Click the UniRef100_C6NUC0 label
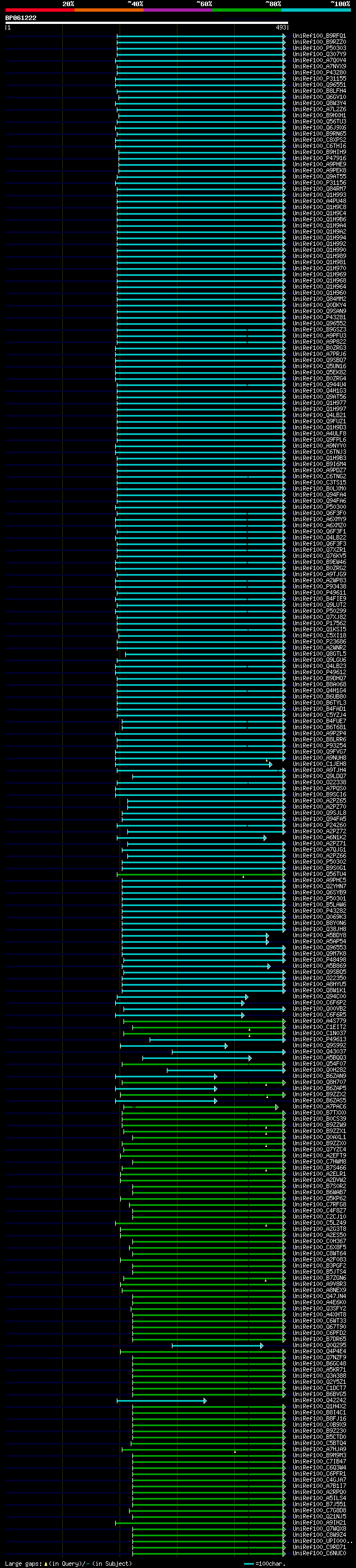 point(319,1553)
